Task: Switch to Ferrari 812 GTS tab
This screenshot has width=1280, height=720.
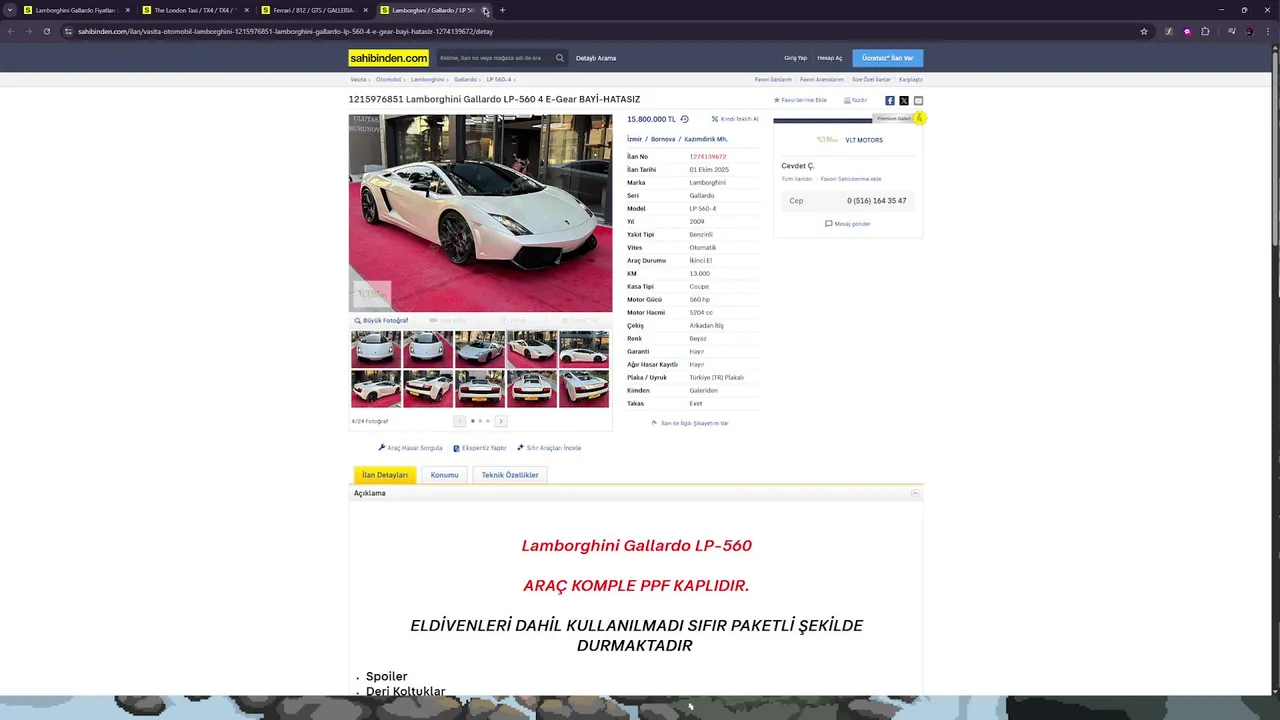Action: click(315, 10)
